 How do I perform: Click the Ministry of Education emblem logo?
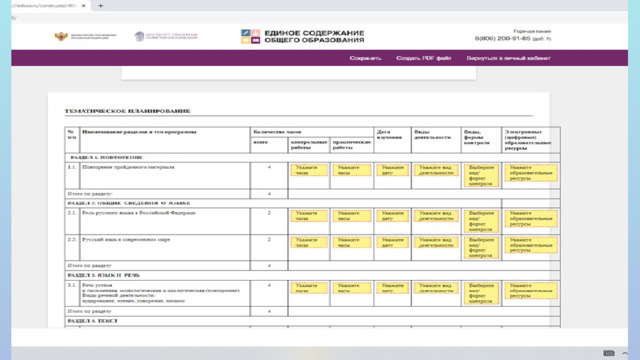pos(85,36)
